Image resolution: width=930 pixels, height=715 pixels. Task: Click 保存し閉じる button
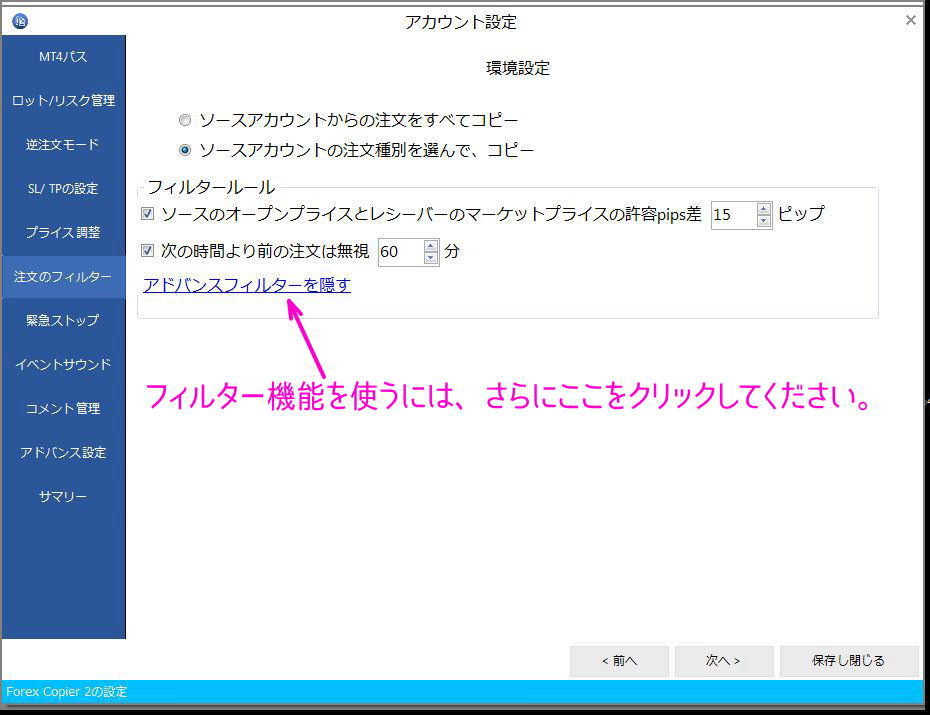pos(849,661)
